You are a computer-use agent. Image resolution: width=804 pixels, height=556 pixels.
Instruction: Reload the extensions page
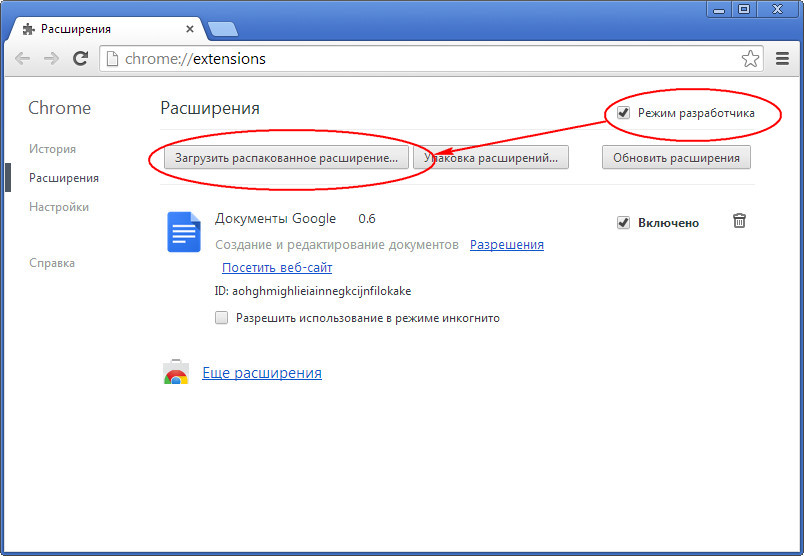click(81, 58)
